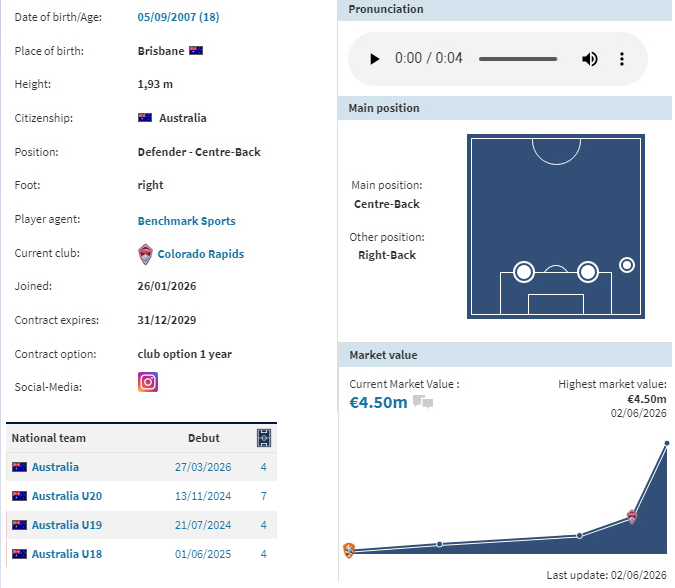
Task: Mute the pronunciation audio volume
Action: tap(589, 59)
